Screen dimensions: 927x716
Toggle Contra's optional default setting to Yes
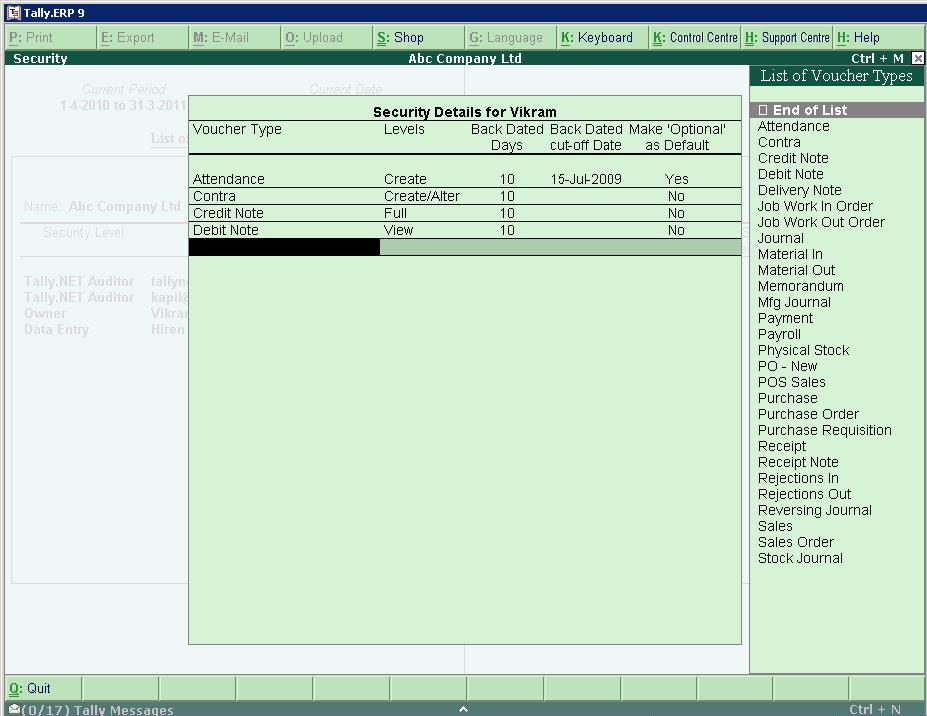coord(675,196)
